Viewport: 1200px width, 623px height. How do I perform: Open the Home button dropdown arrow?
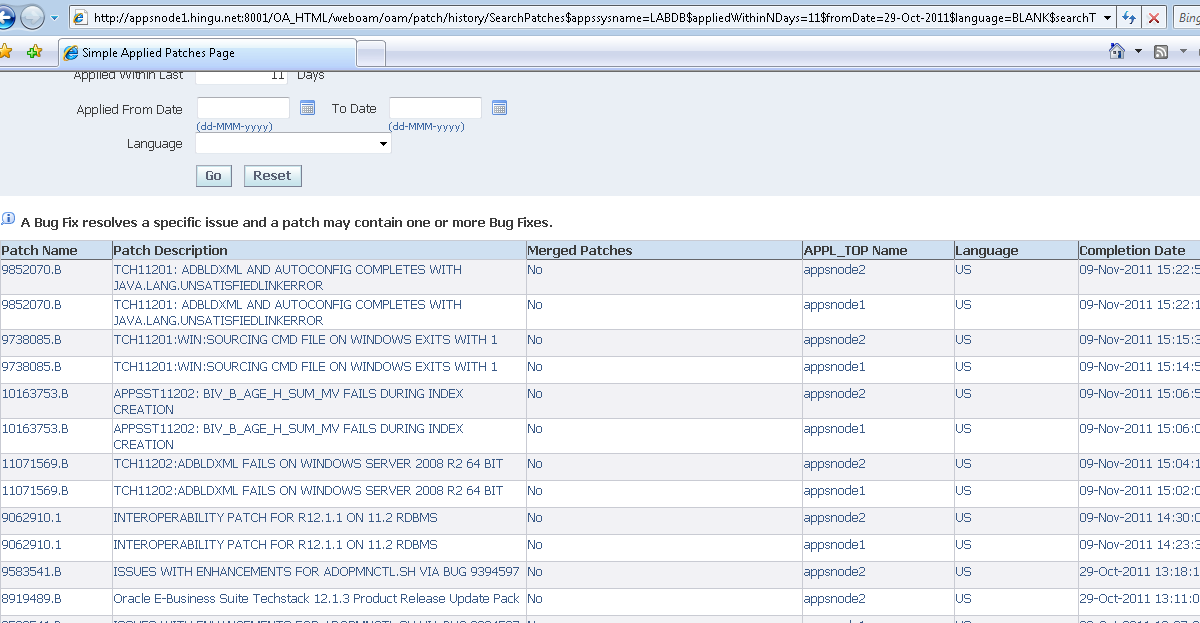(1138, 52)
